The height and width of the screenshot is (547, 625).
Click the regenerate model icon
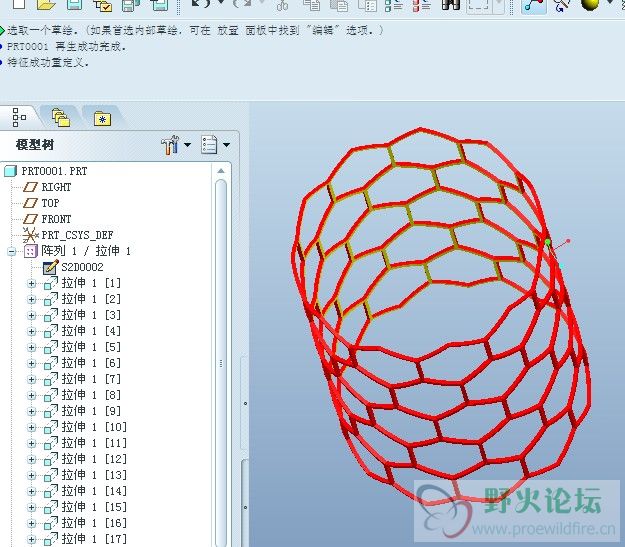(x=394, y=5)
